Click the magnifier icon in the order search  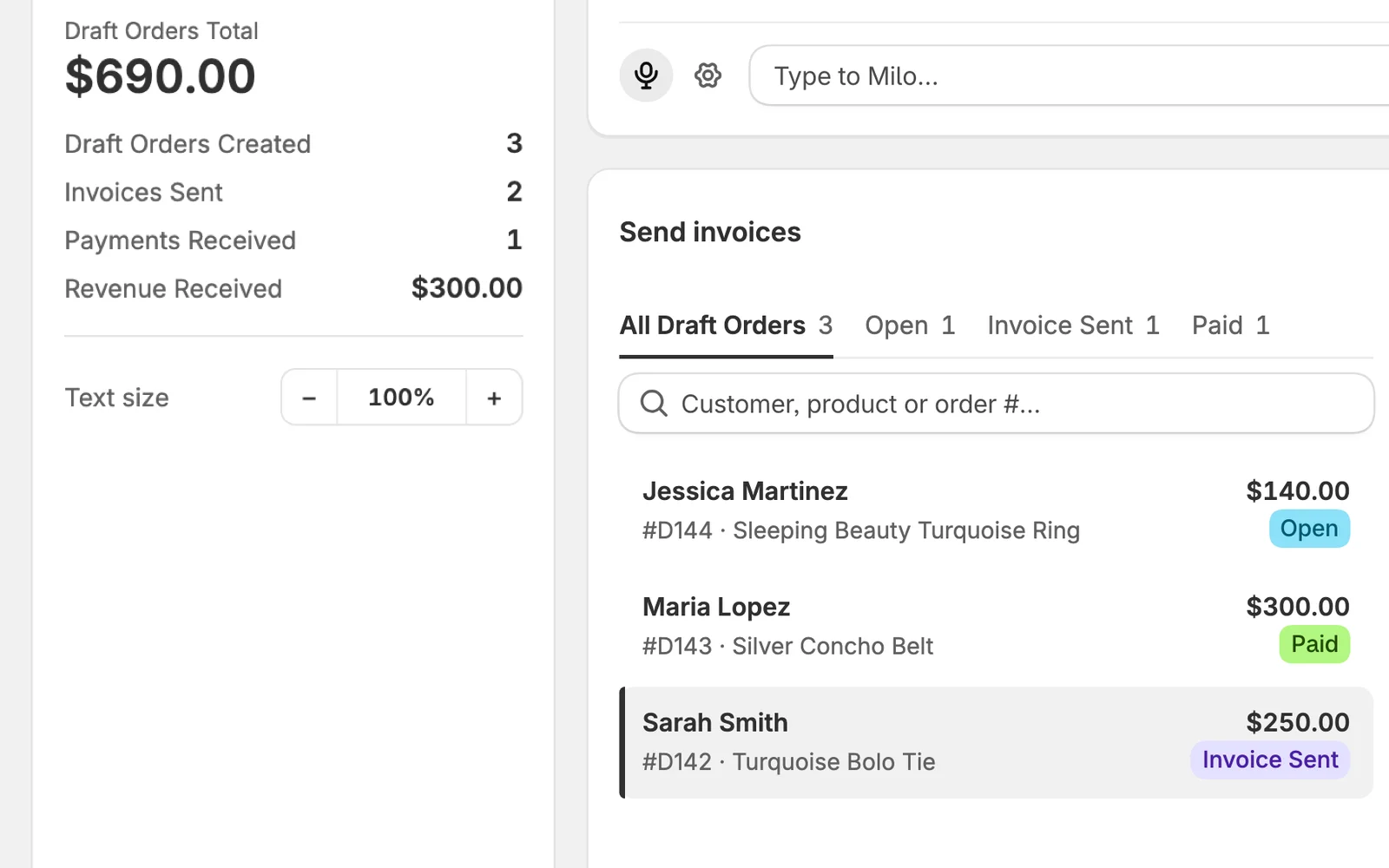pyautogui.click(x=654, y=404)
